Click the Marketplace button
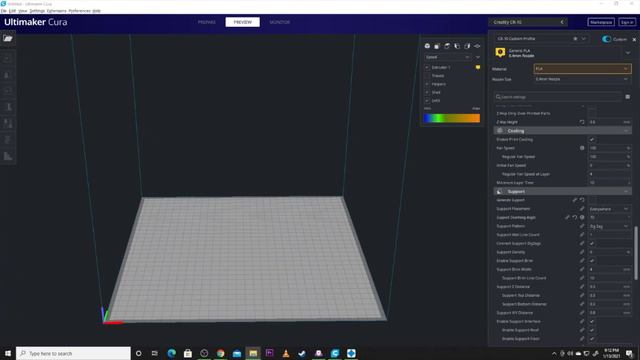This screenshot has width=640, height=360. point(601,22)
